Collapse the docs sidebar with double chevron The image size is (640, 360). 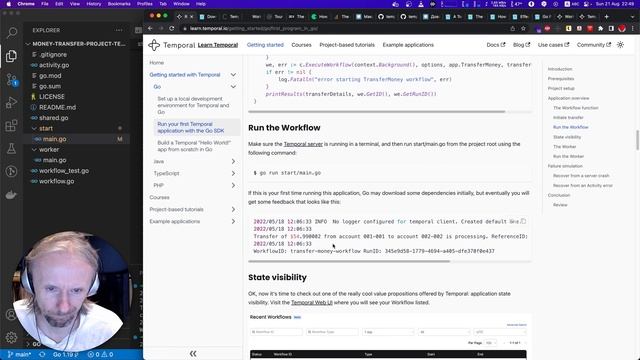click(x=193, y=353)
